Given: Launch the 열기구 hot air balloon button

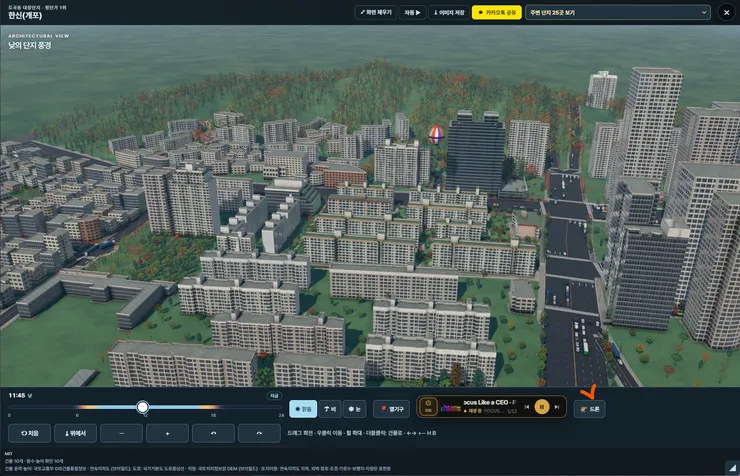Looking at the screenshot, I should tap(392, 409).
